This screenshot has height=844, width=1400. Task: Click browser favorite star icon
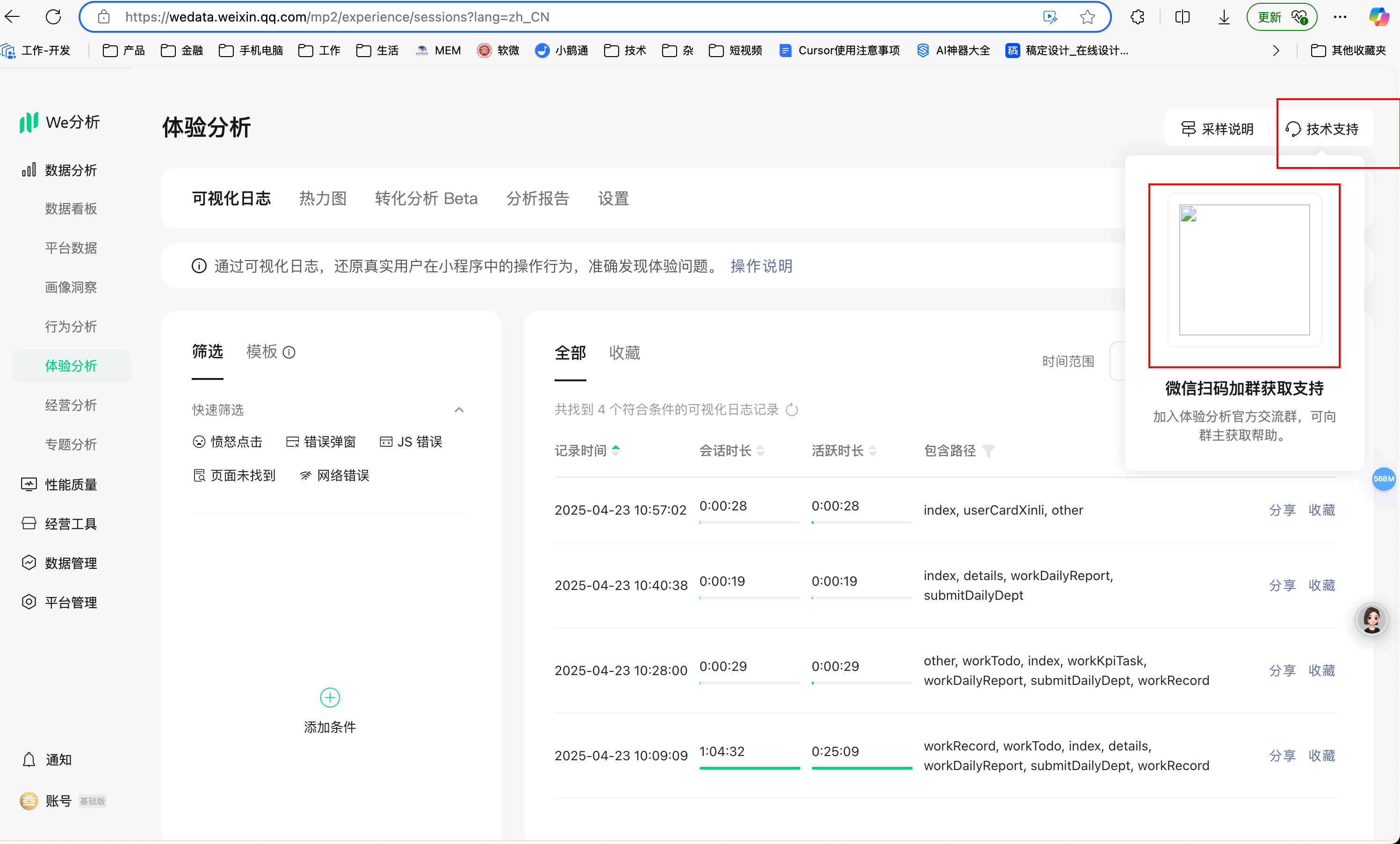(x=1087, y=17)
